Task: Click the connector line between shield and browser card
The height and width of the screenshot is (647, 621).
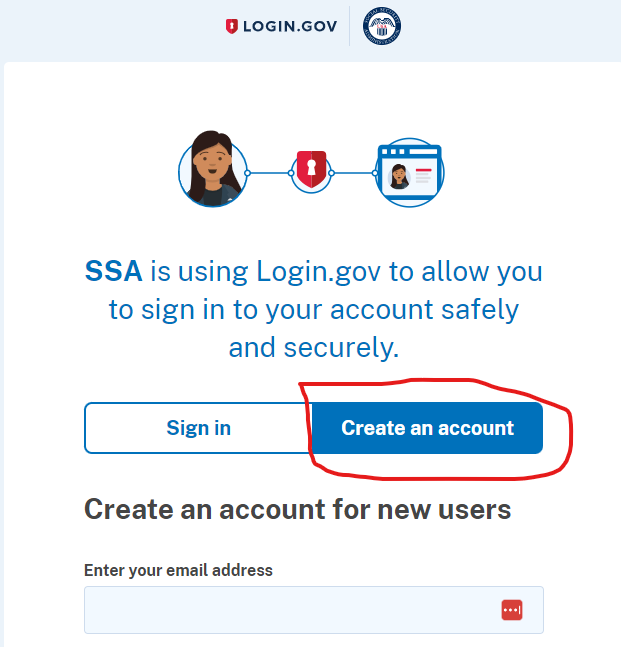Action: tap(353, 173)
